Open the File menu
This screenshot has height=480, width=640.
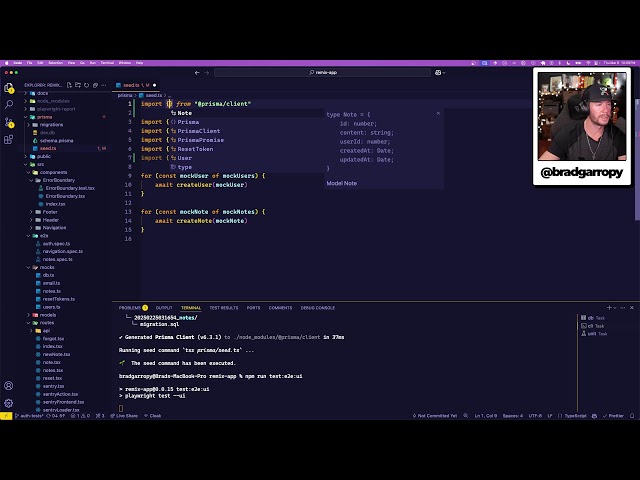click(x=29, y=63)
